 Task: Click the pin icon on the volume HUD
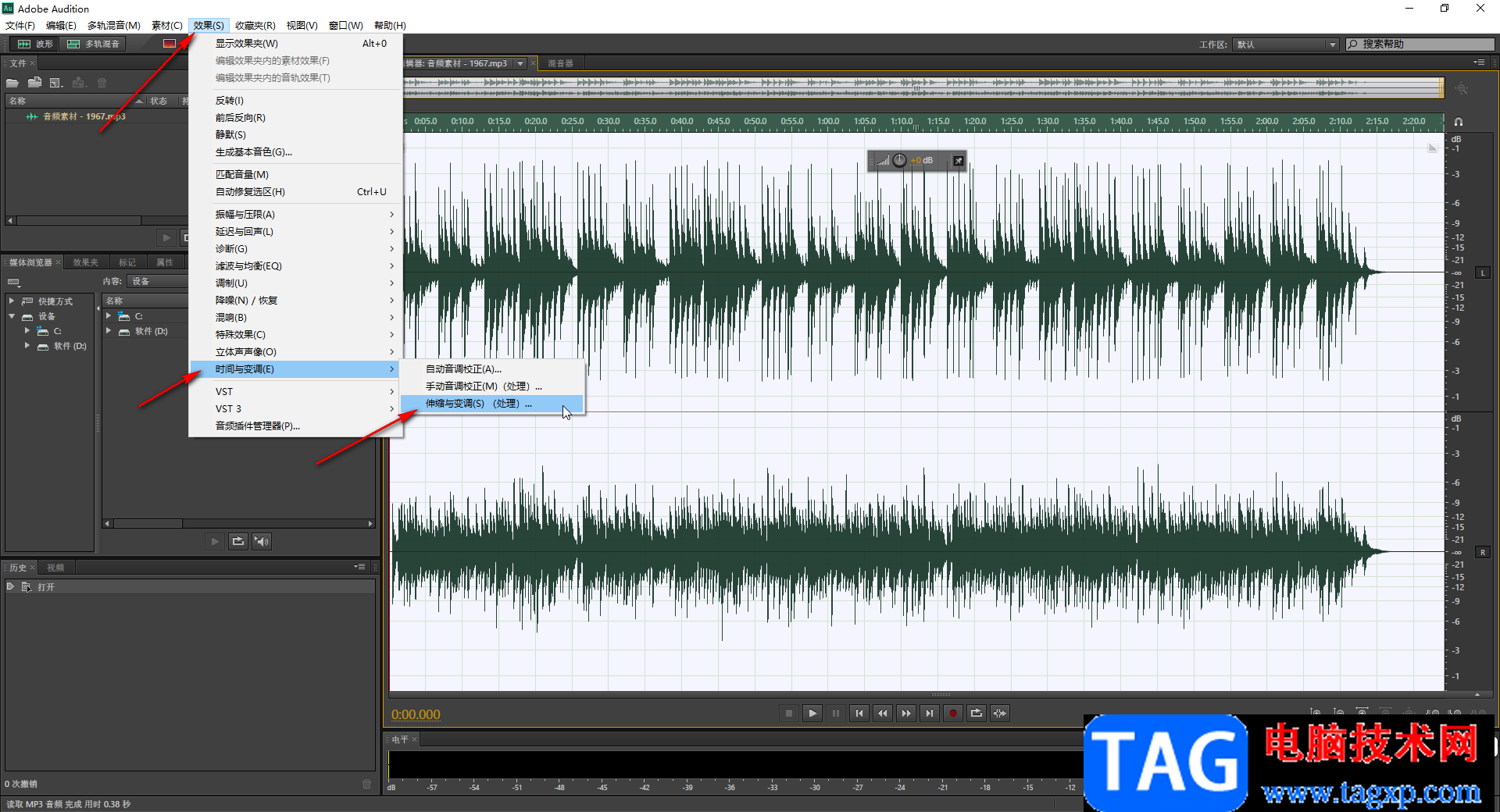click(959, 161)
